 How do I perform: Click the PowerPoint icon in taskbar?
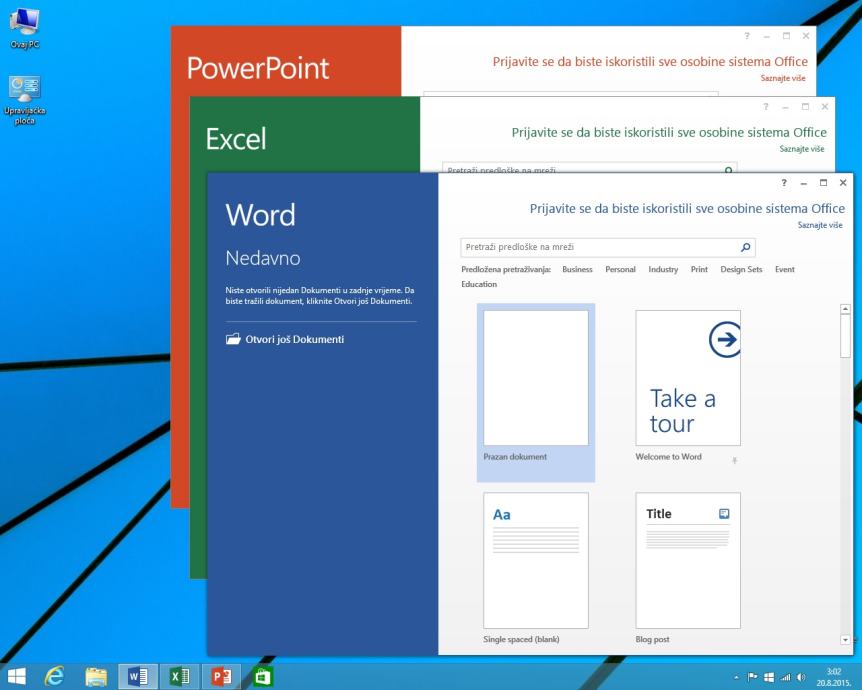click(220, 675)
